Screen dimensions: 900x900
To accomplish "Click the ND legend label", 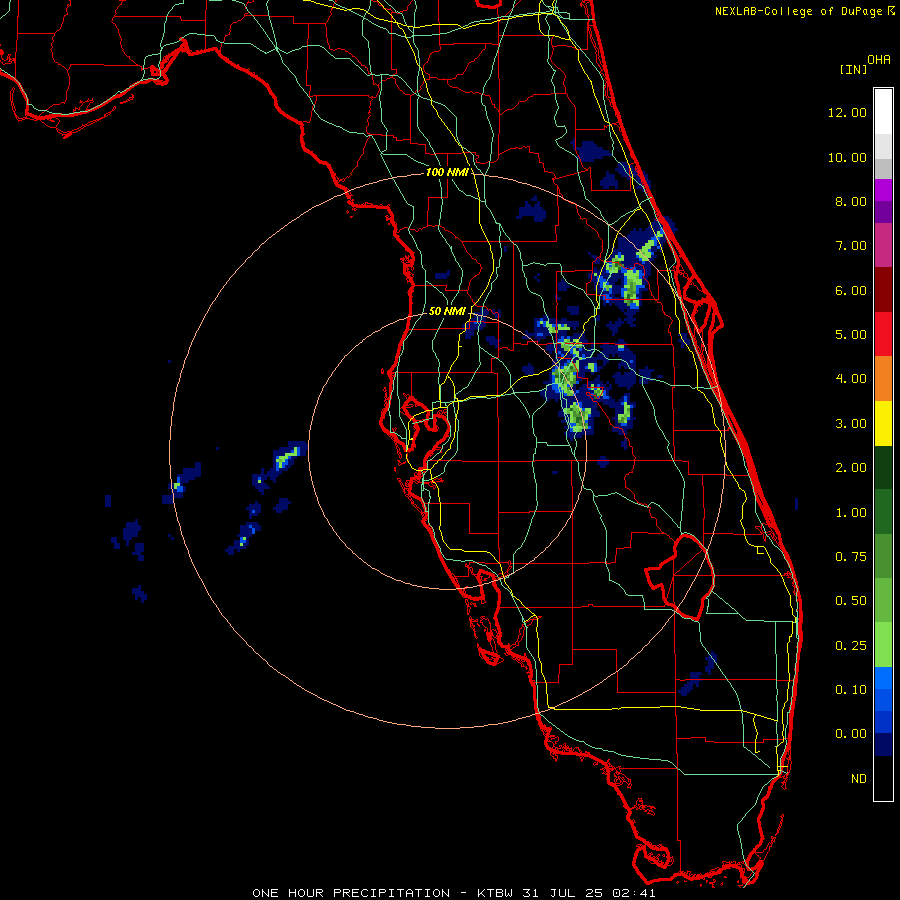I will click(x=859, y=779).
